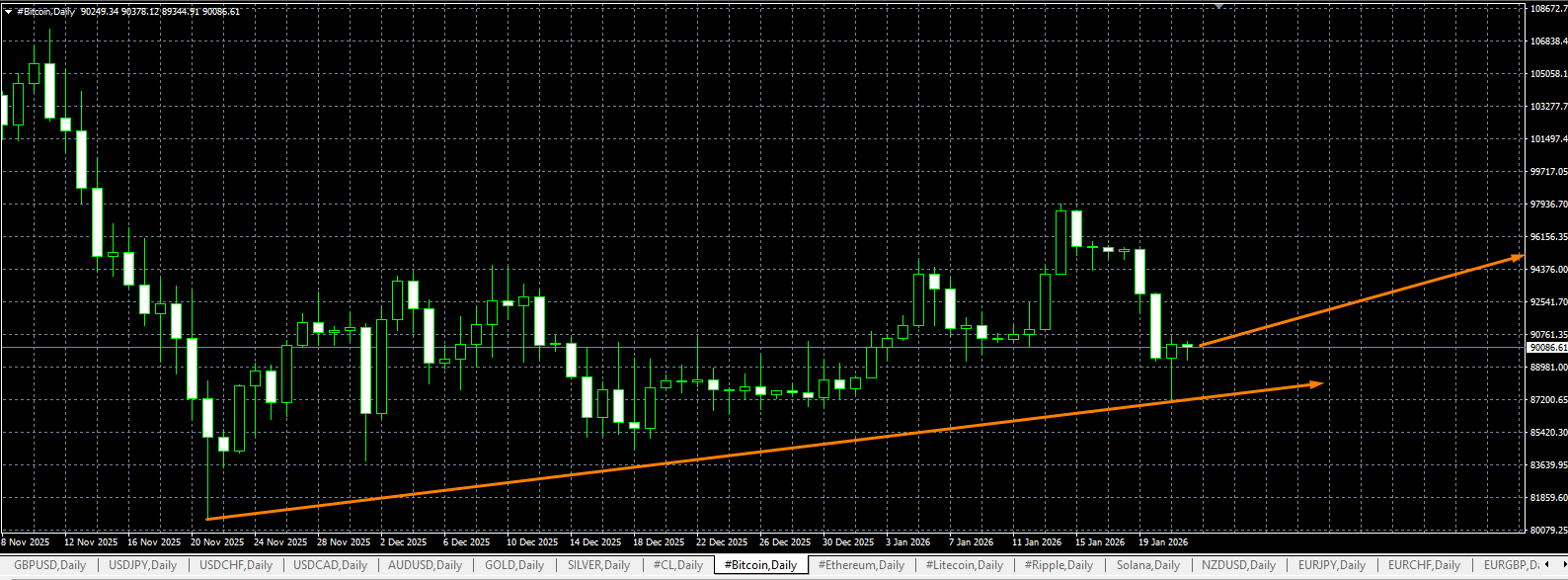
Task: Select the #CL,Daily tab
Action: point(677,565)
